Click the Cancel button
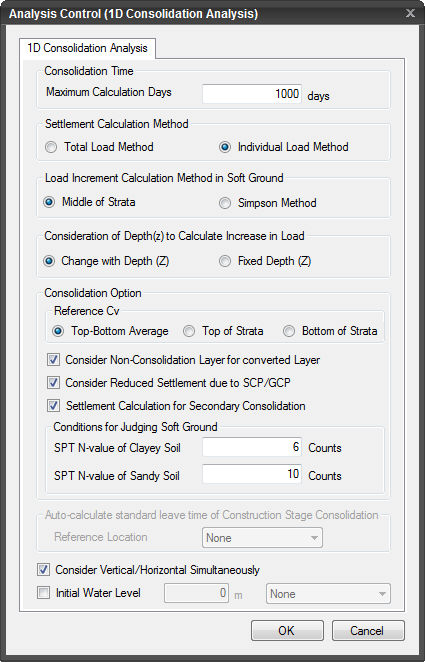This screenshot has height=662, width=425. pos(368,631)
